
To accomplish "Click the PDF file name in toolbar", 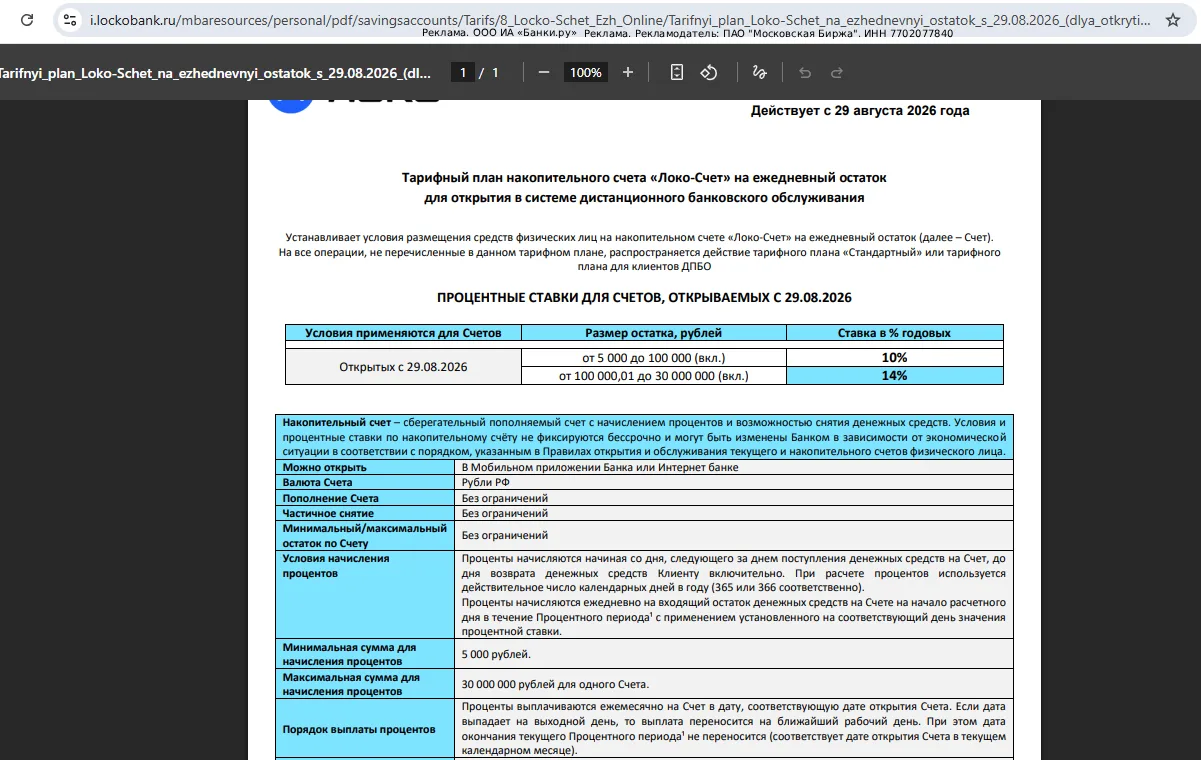I will click(217, 72).
